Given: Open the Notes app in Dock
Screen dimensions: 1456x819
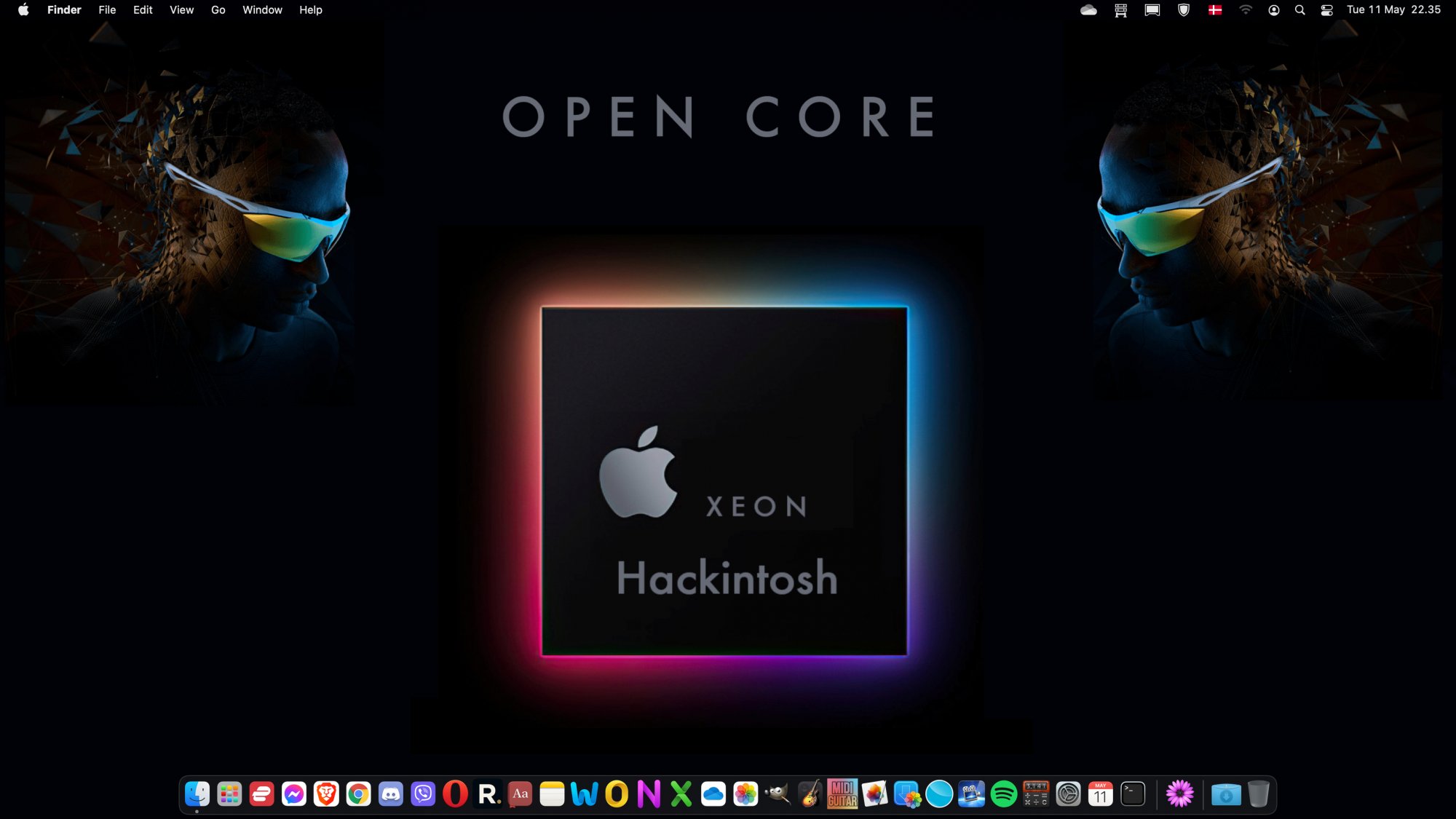Looking at the screenshot, I should pyautogui.click(x=552, y=794).
